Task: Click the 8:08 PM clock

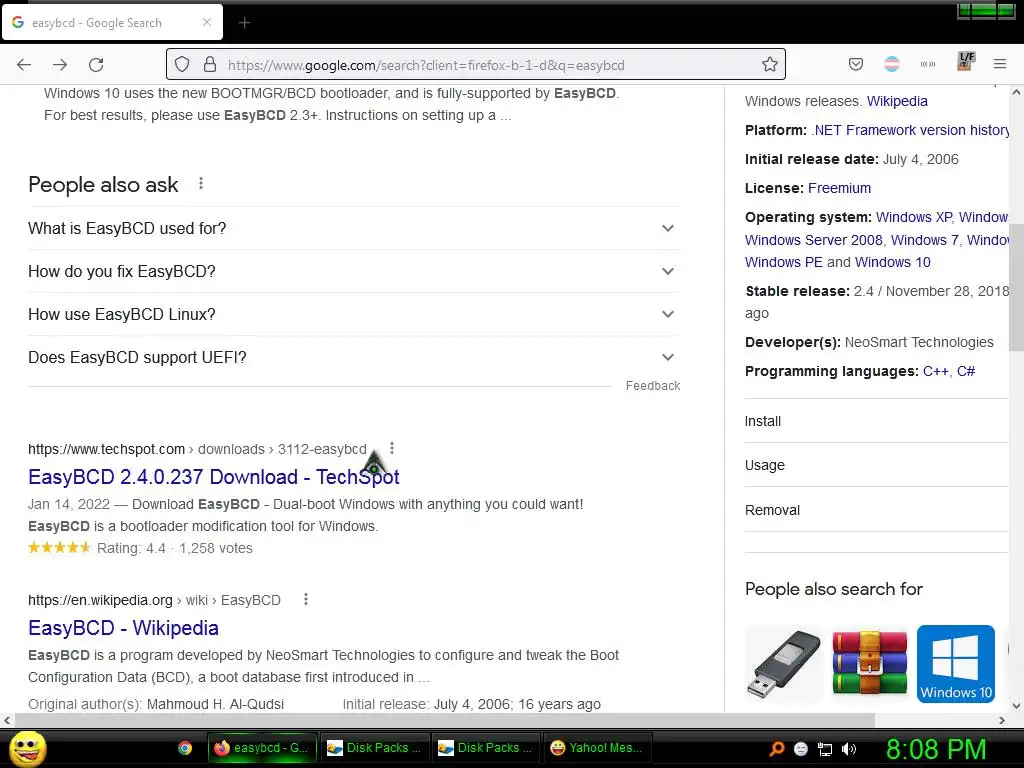Action: [936, 749]
